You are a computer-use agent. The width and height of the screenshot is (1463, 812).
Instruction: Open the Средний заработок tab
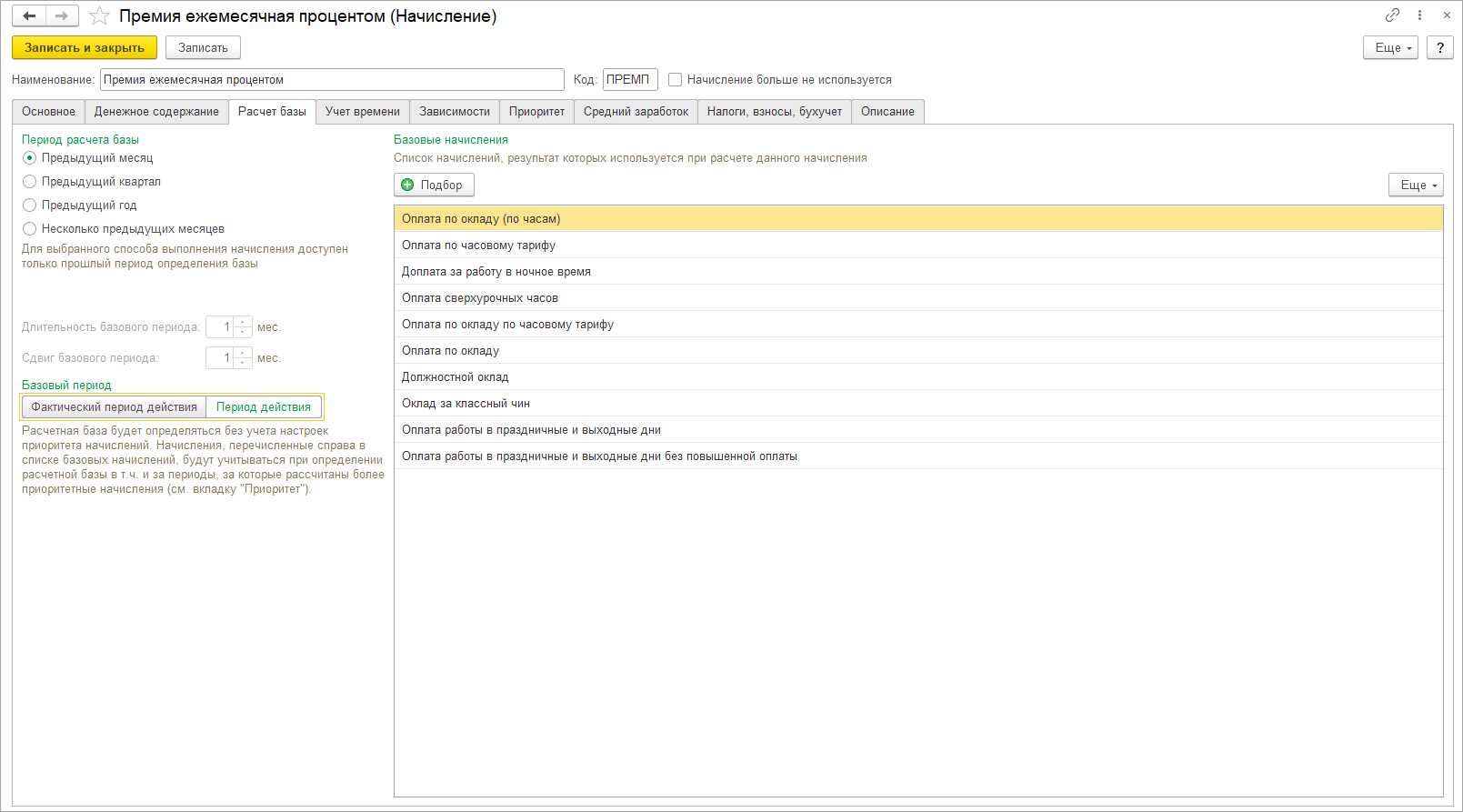(x=636, y=112)
